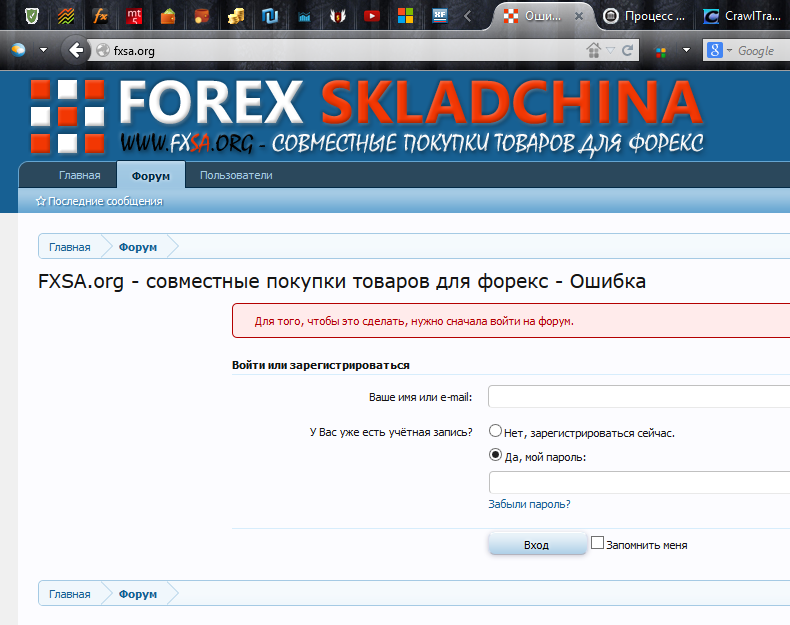
Task: Open the red purse with coin pinned tab
Action: [x=202, y=16]
